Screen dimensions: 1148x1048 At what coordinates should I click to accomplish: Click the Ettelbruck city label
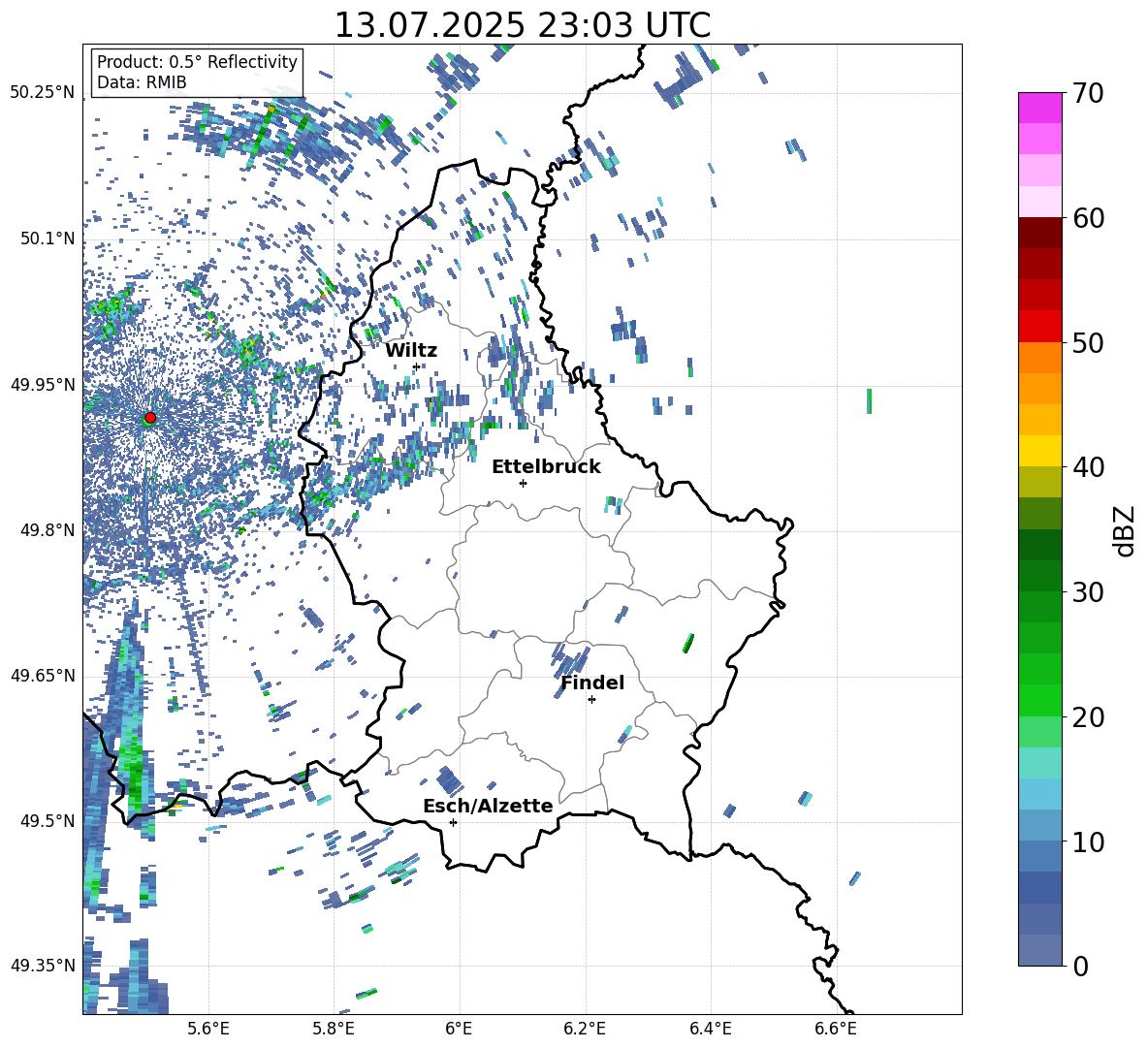(x=546, y=467)
